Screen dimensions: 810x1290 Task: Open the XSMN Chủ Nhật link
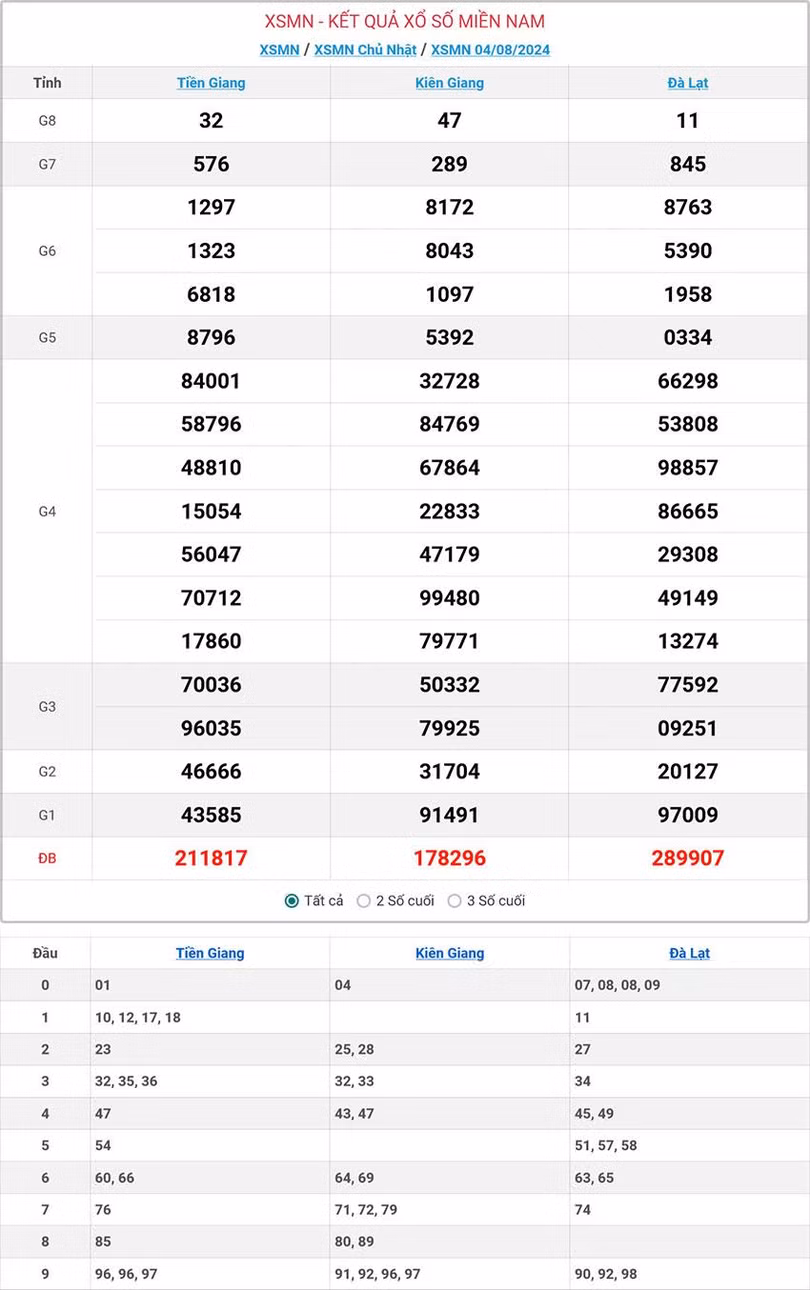[x=365, y=50]
